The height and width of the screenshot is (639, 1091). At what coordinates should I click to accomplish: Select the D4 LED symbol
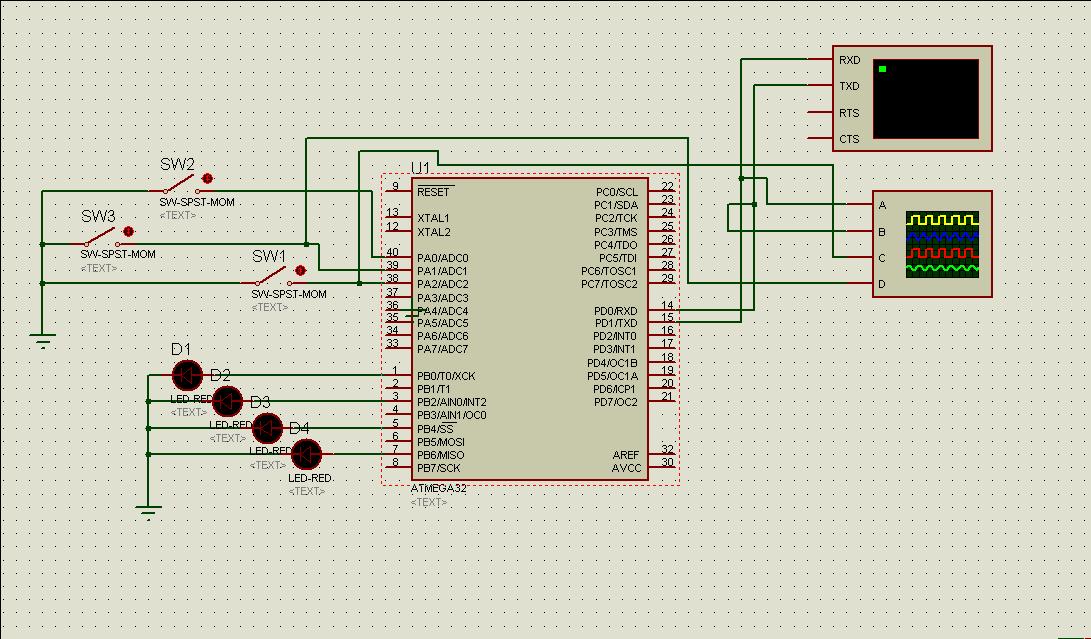pyautogui.click(x=305, y=454)
